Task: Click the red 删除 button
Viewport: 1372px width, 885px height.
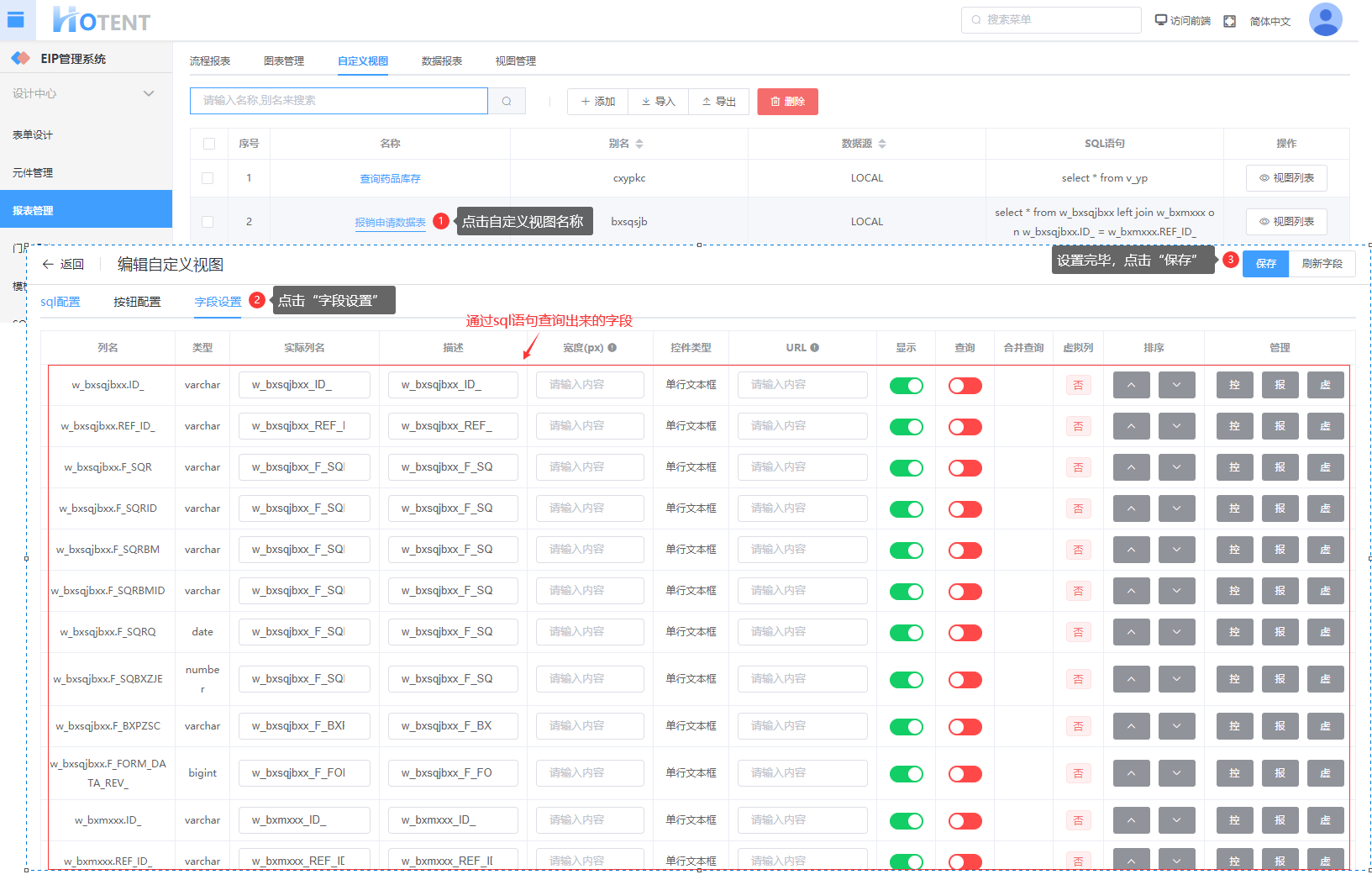Action: pyautogui.click(x=787, y=102)
